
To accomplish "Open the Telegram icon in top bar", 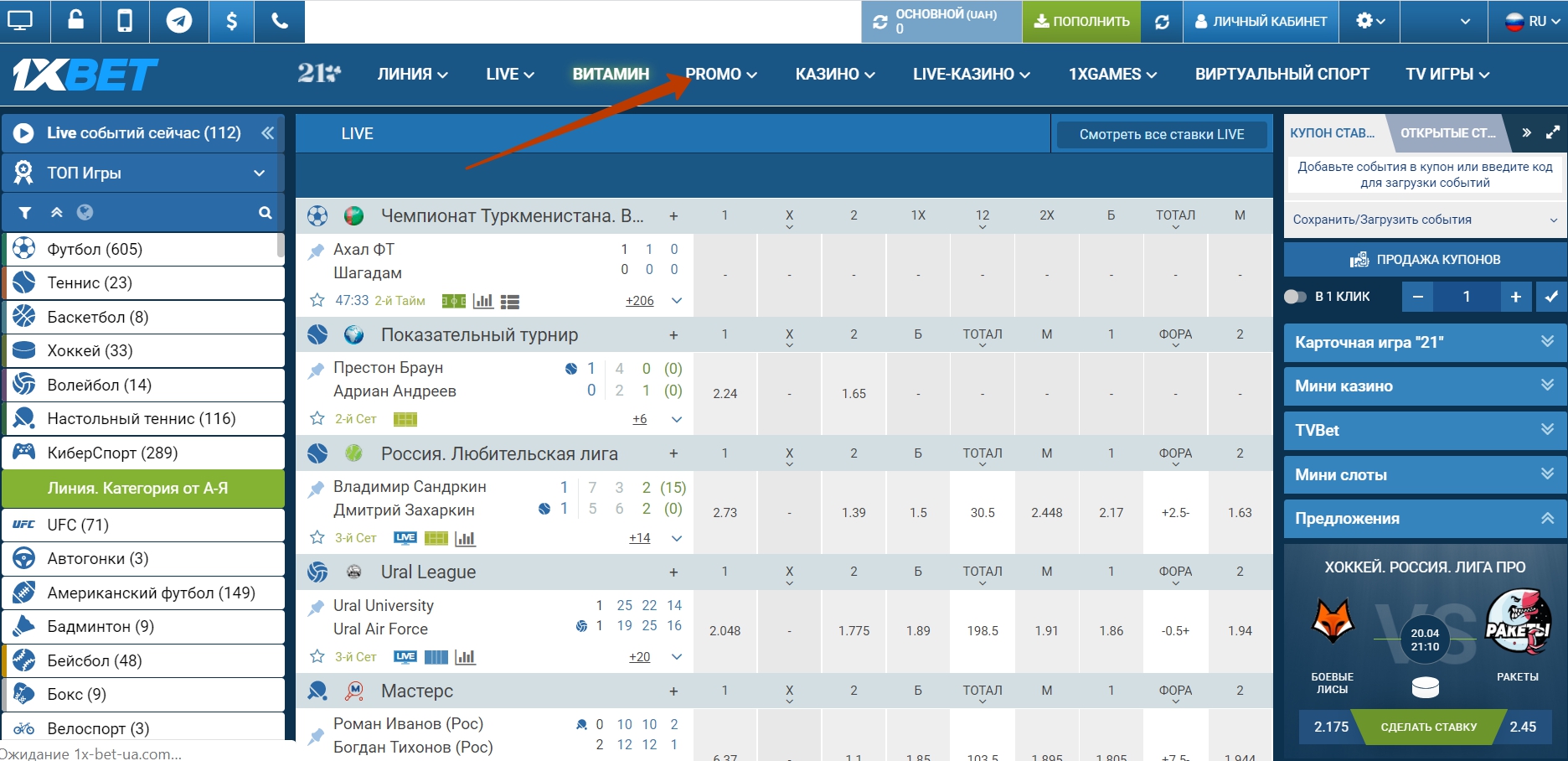I will click(178, 21).
